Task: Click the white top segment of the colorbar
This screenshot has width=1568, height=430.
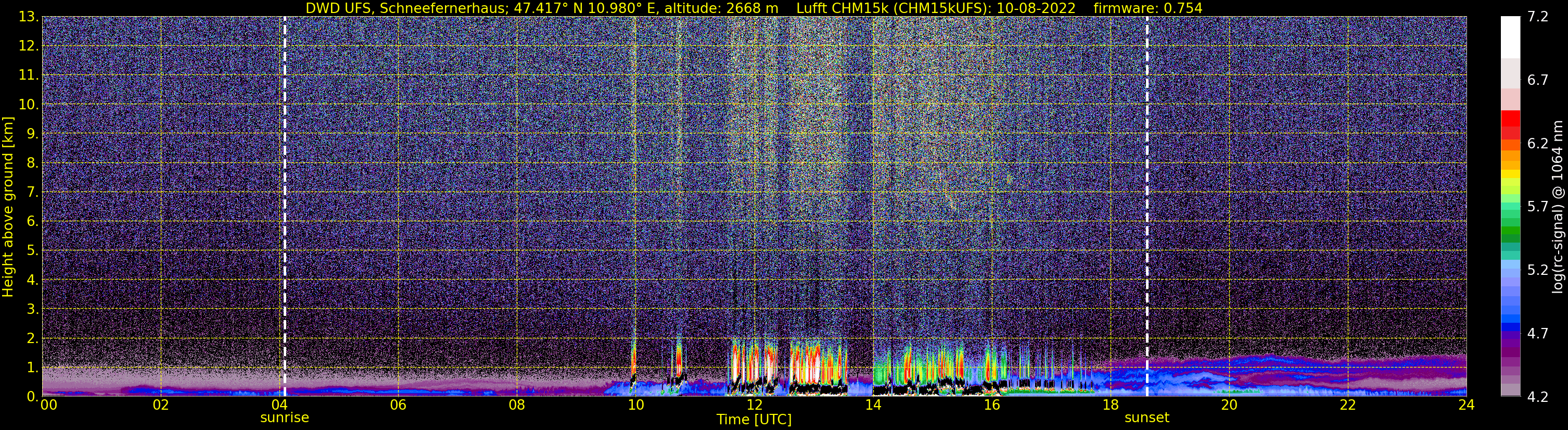Action: 1510,37
